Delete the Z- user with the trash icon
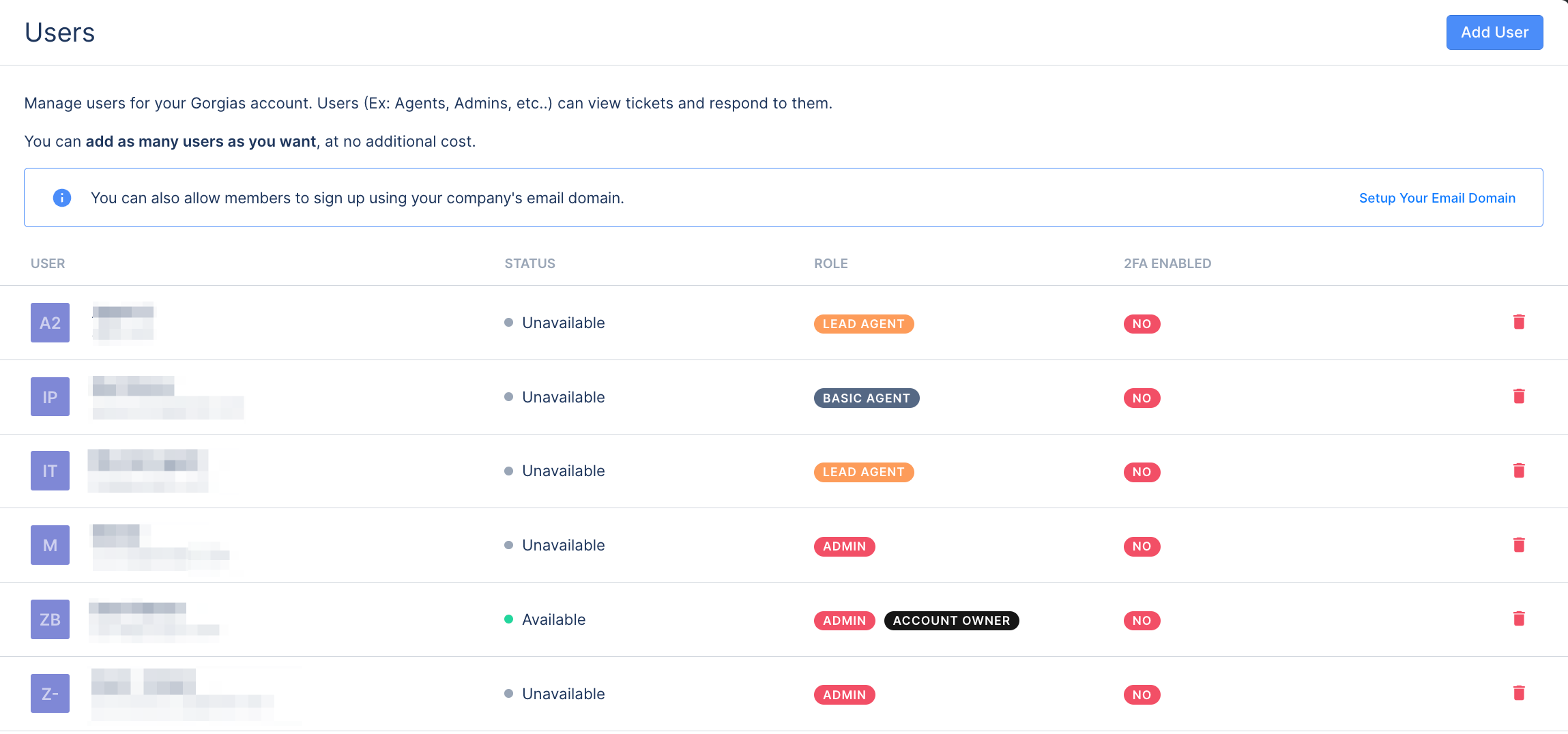Viewport: 1568px width, 734px height. 1519,693
